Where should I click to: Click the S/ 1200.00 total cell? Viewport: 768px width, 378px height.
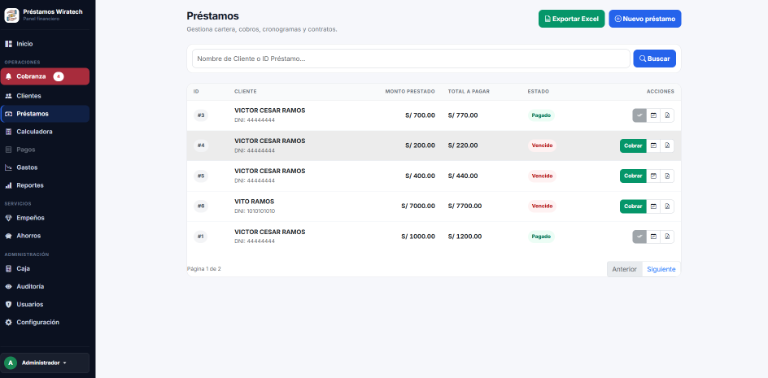(x=465, y=236)
